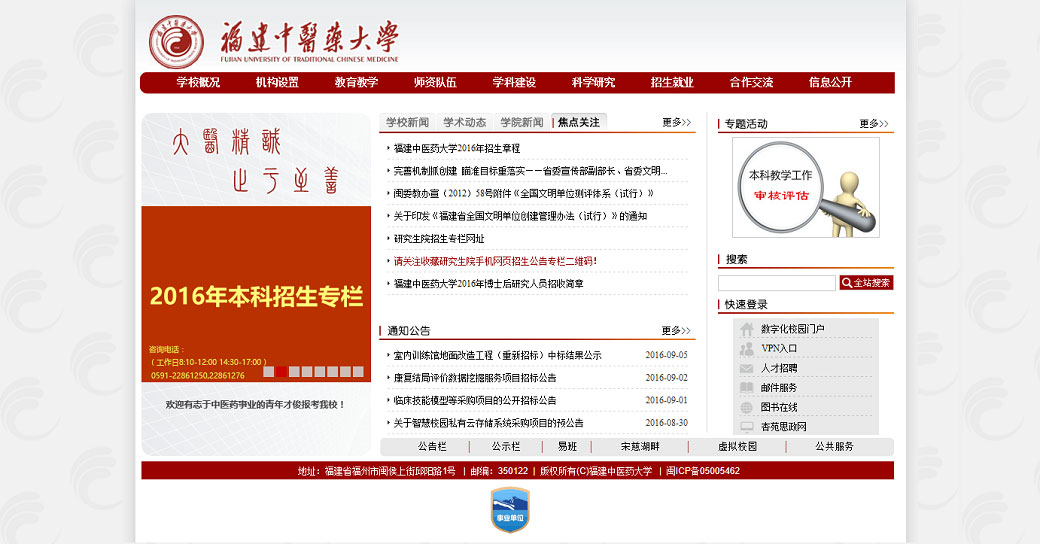Click 公共服务 in the bottom link bar
1040x544 pixels.
coord(834,446)
